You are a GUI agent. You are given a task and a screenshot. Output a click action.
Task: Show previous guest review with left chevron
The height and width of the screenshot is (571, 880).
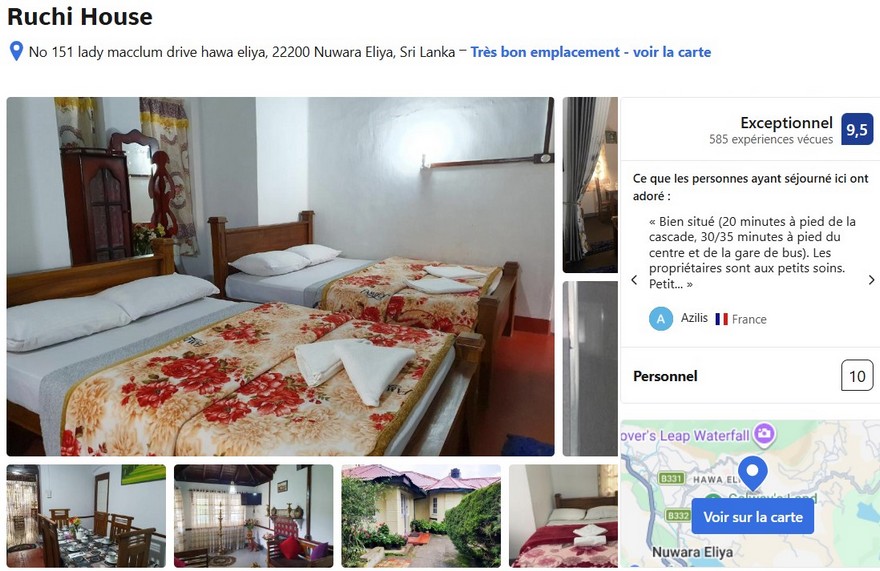click(634, 280)
